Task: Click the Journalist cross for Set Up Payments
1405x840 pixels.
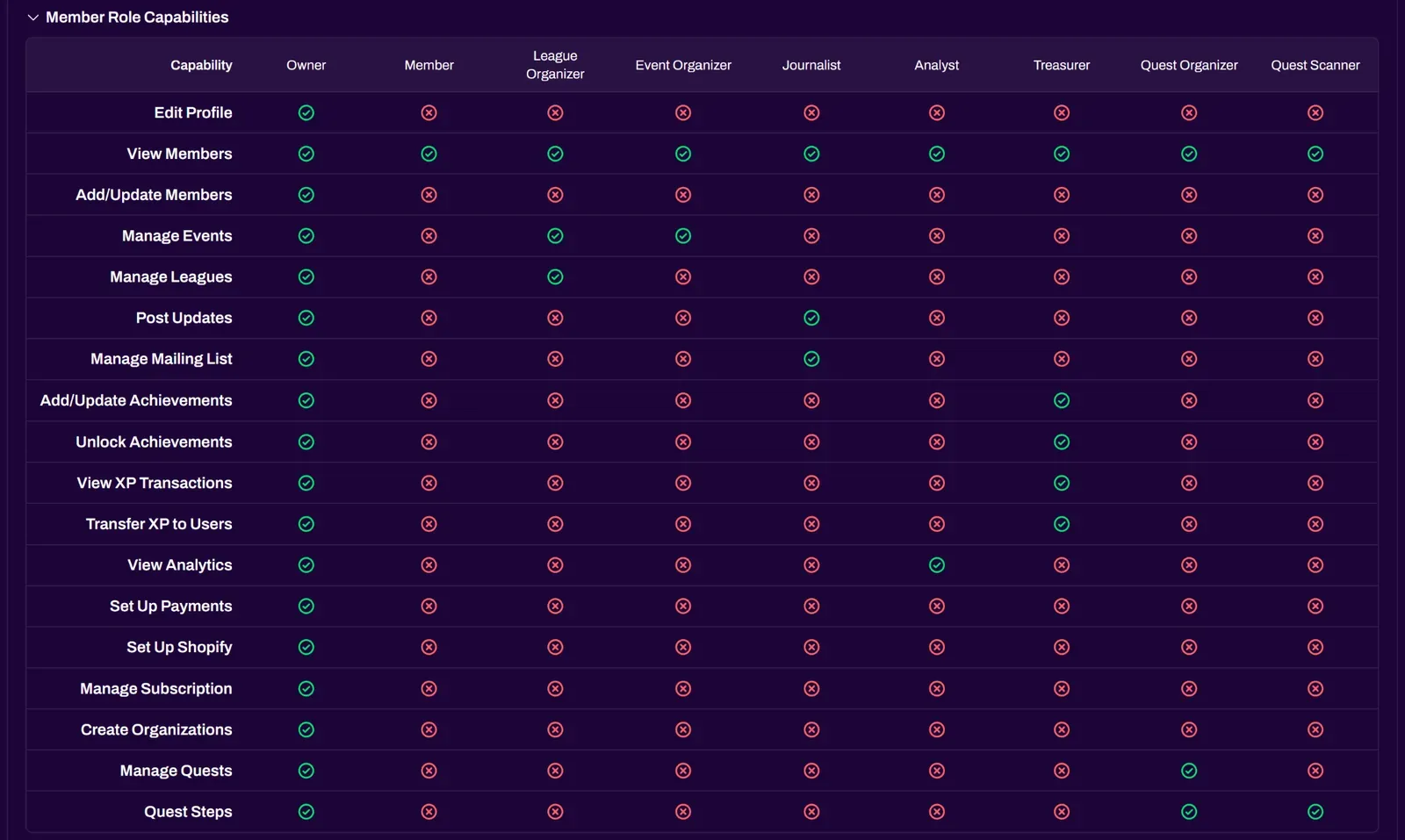Action: 811,607
